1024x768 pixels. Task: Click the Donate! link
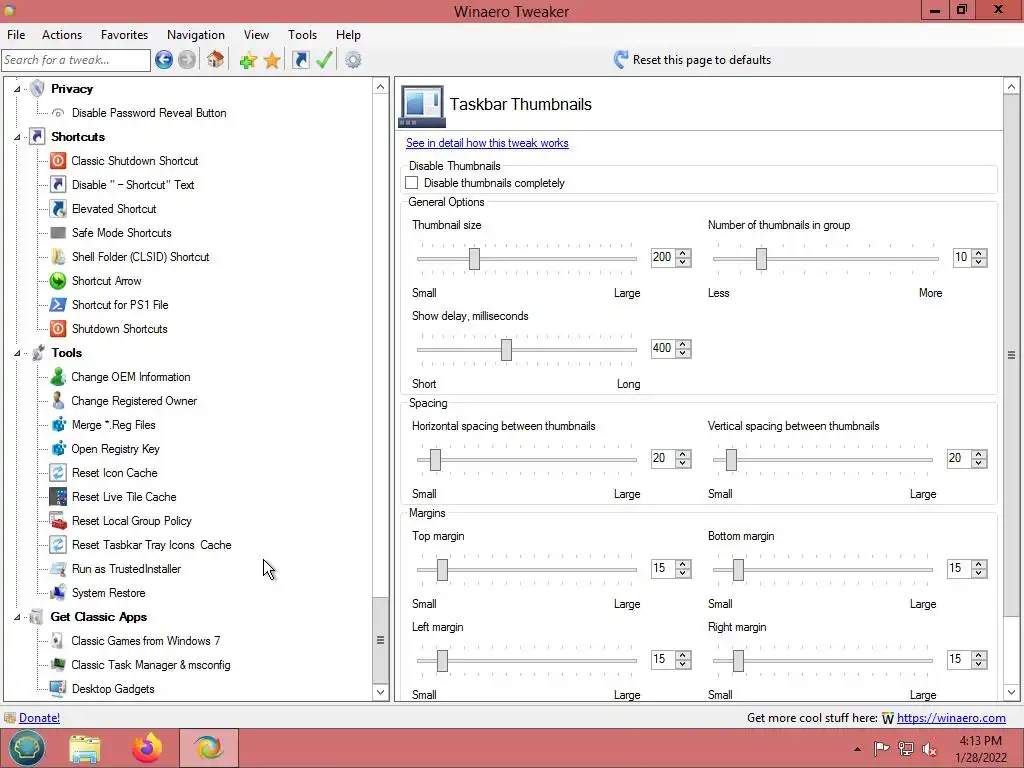tap(39, 718)
